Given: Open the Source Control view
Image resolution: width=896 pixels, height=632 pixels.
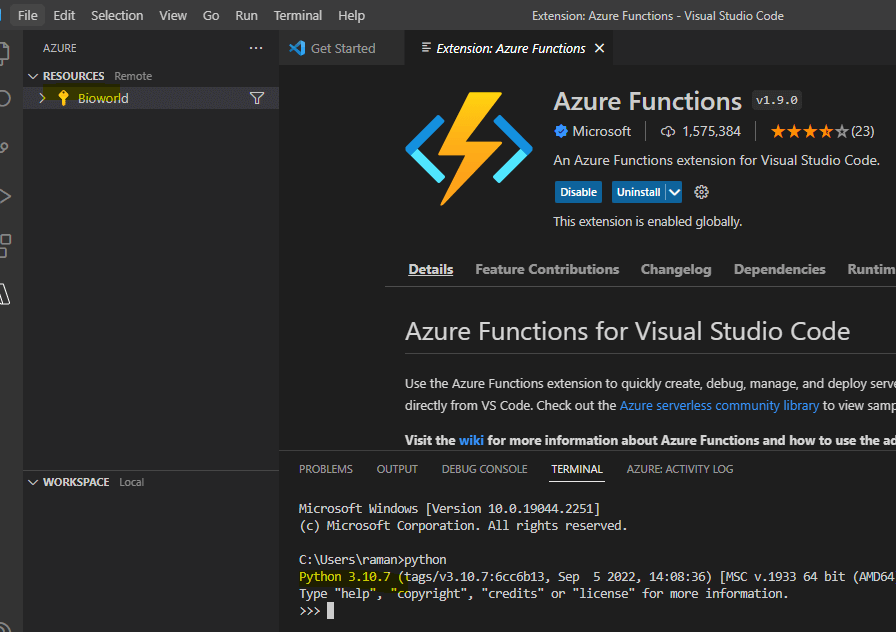Looking at the screenshot, I should pos(8,149).
